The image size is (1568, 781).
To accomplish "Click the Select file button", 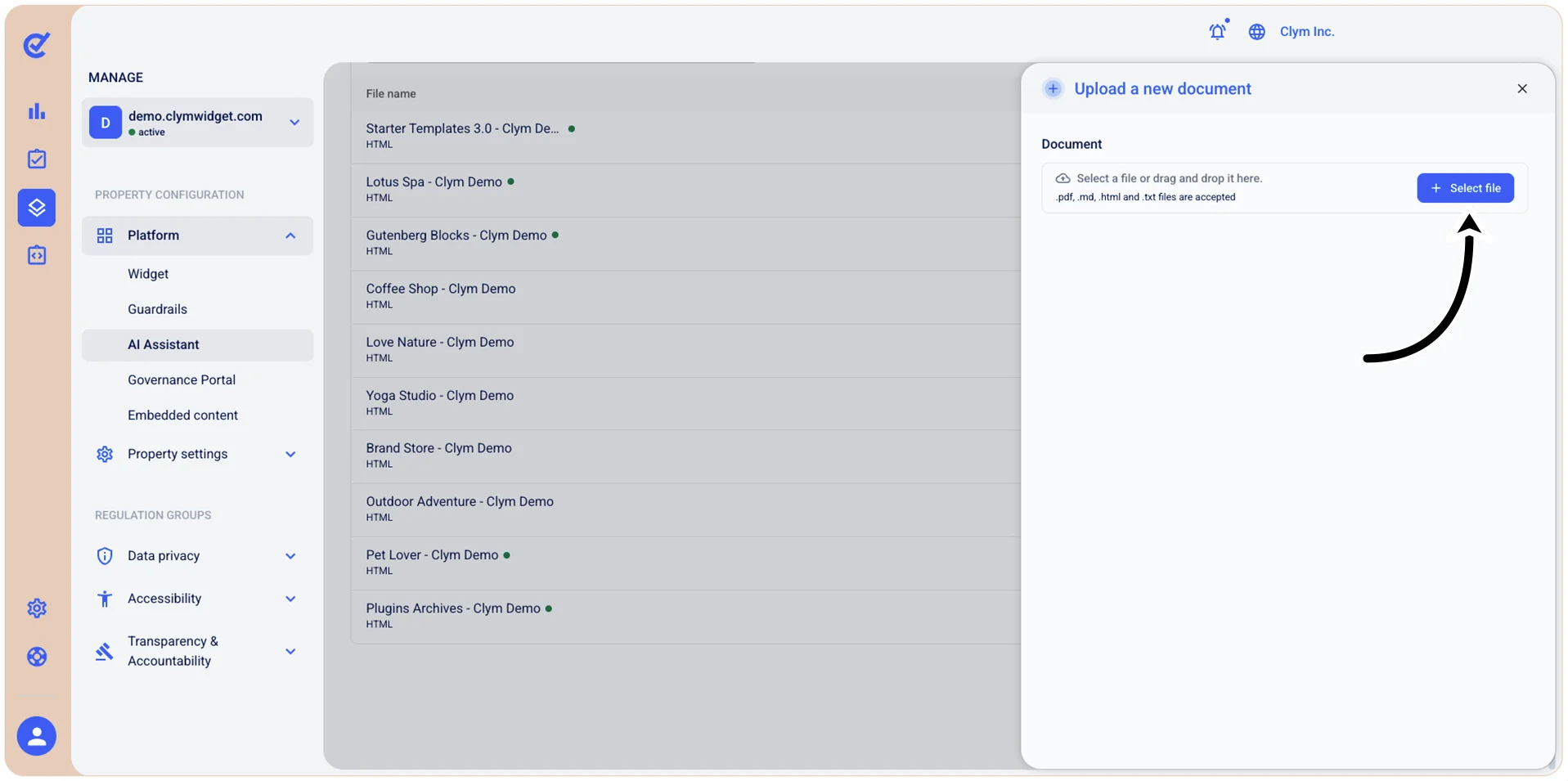I will (1465, 188).
